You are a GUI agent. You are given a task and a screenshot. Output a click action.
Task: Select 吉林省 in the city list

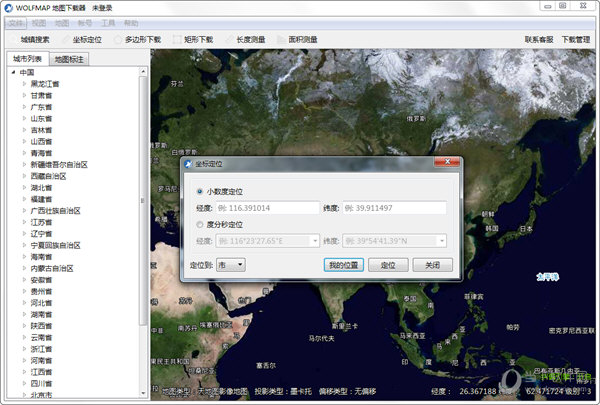point(41,130)
